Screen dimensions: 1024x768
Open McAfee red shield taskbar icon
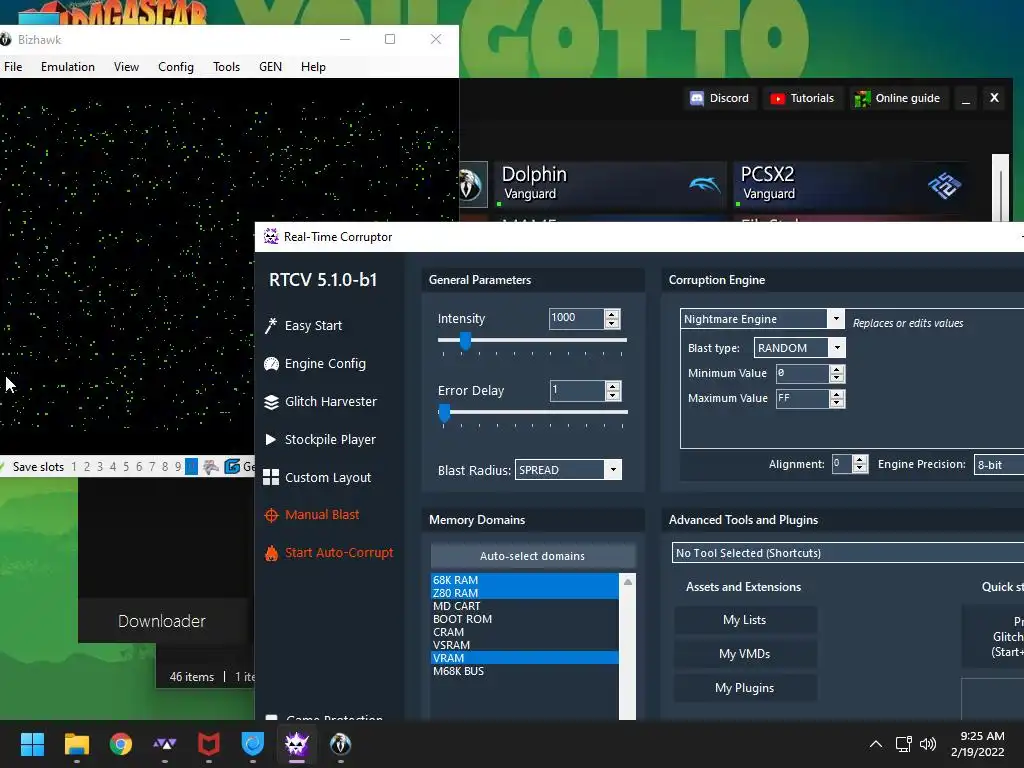coord(208,744)
